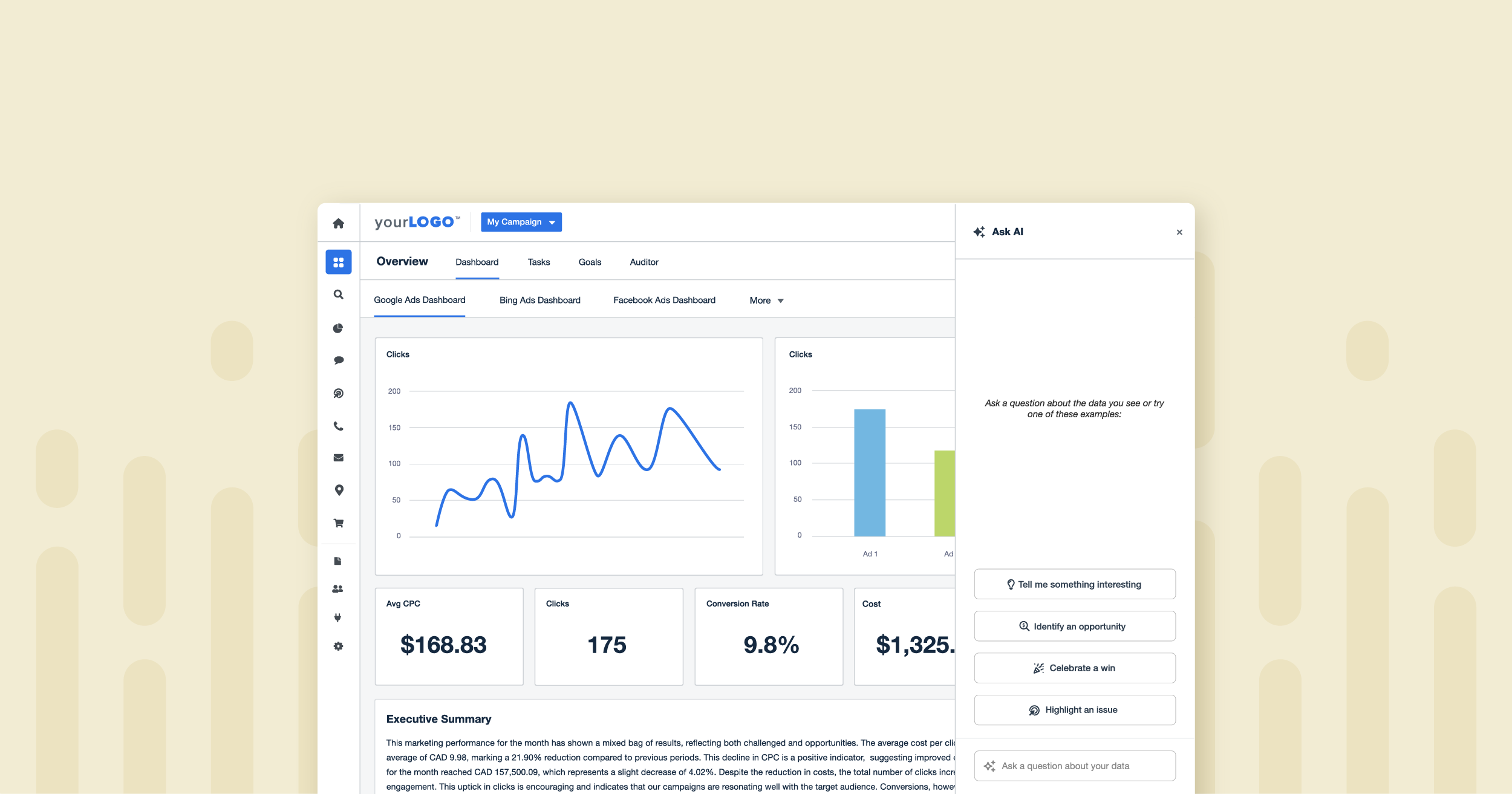Switch to the Tasks tab
The height and width of the screenshot is (794, 1512).
538,262
